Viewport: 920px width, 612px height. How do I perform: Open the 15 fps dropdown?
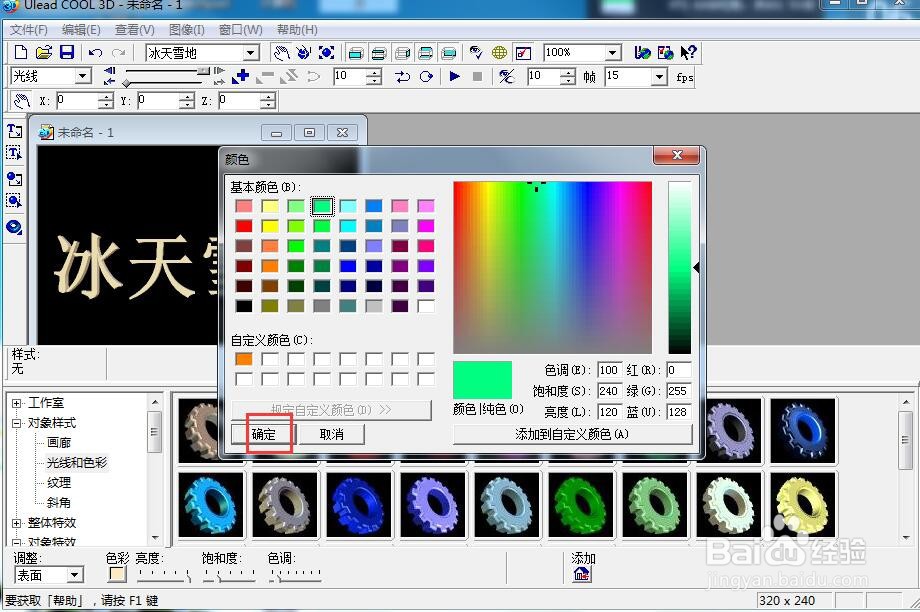(659, 76)
